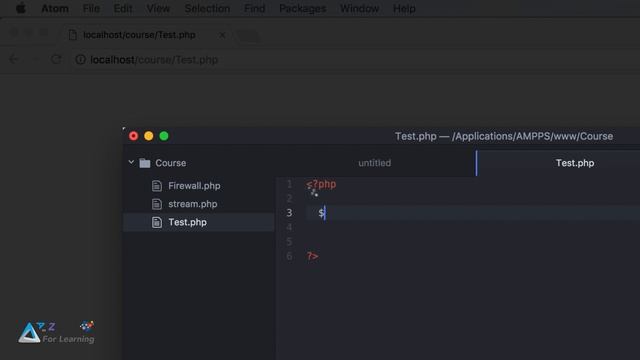
Task: Open the Atom application menu
Action: 55,9
